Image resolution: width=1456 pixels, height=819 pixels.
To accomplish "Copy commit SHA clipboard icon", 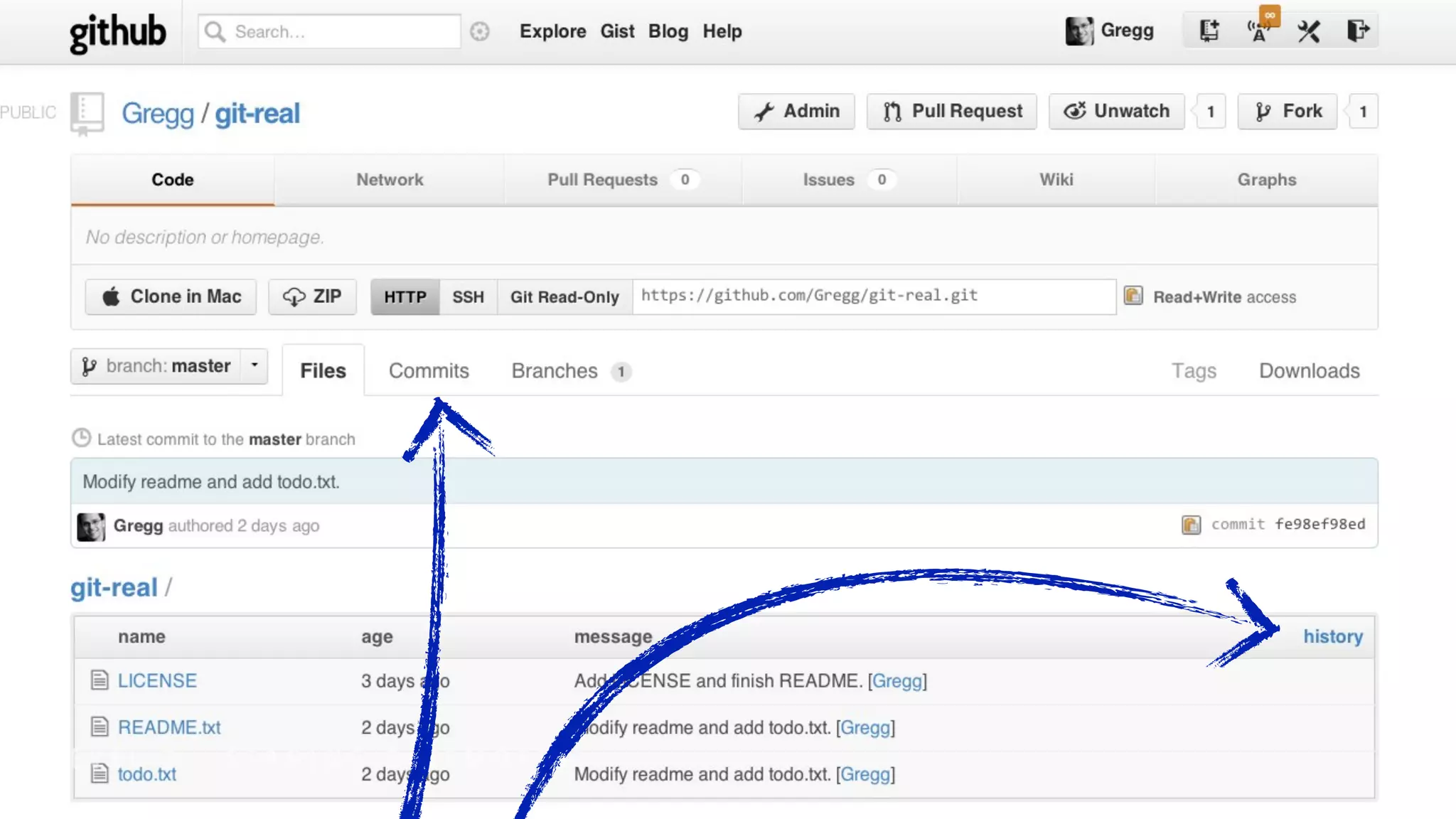I will (1191, 525).
